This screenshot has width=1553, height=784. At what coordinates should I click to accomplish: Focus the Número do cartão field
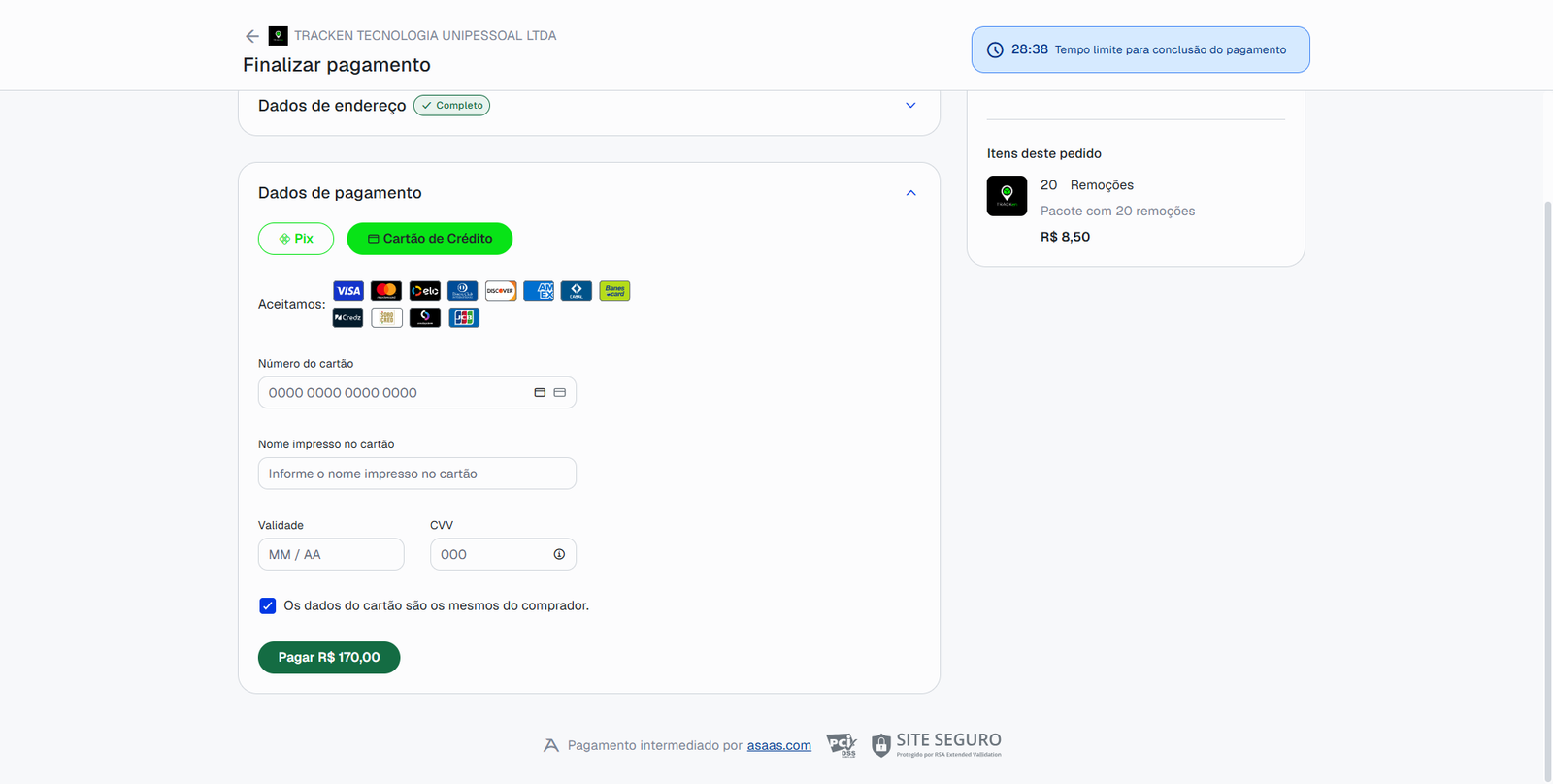click(x=417, y=393)
